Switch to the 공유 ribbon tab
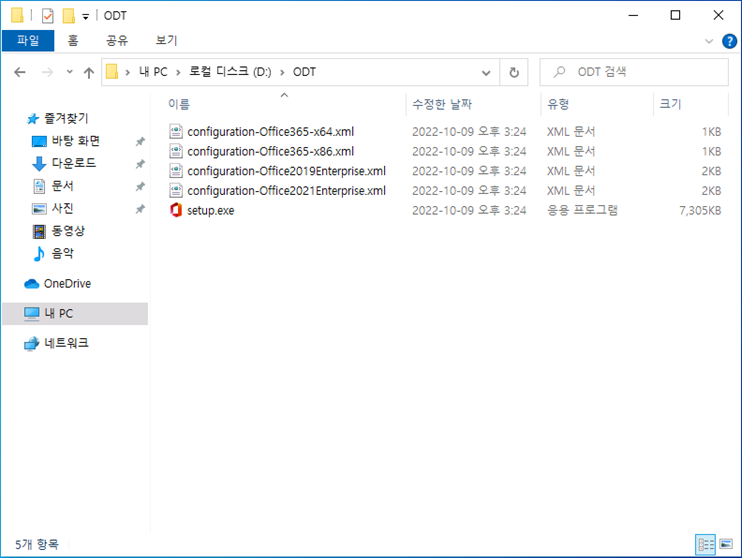This screenshot has height=558, width=742. [x=117, y=40]
